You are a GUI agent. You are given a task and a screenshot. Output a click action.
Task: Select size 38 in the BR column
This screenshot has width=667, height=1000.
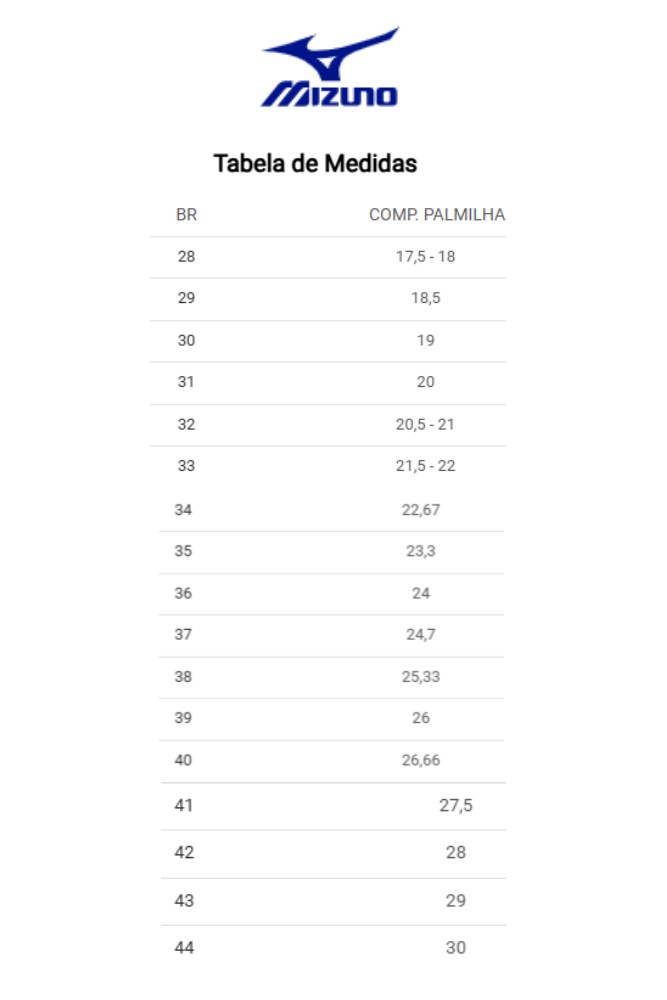point(183,677)
